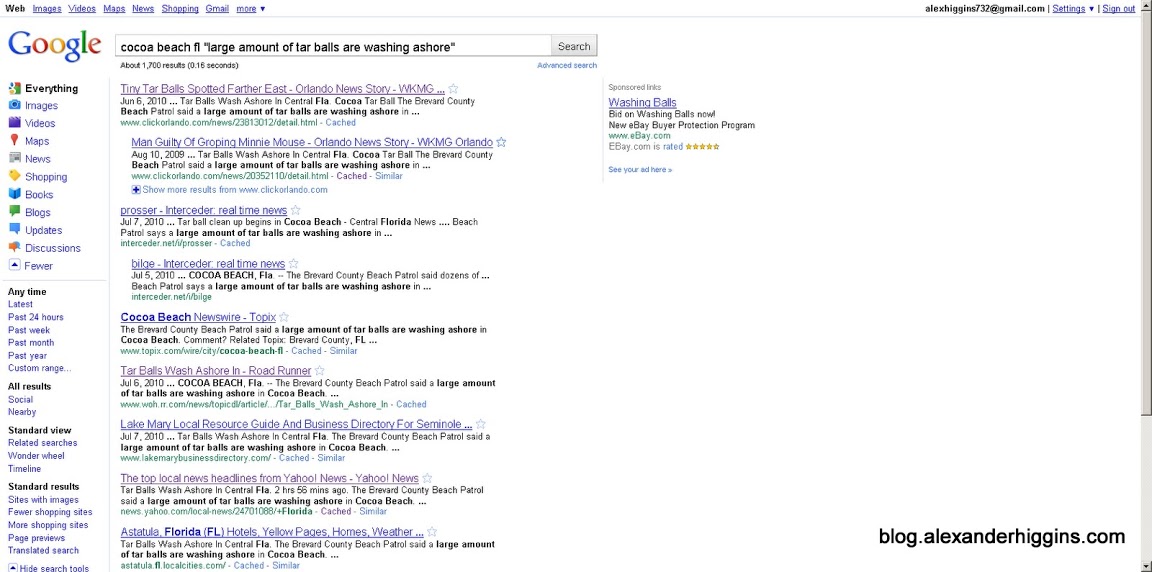Open Cached link of the Topix result
Image resolution: width=1152 pixels, height=572 pixels.
[306, 351]
